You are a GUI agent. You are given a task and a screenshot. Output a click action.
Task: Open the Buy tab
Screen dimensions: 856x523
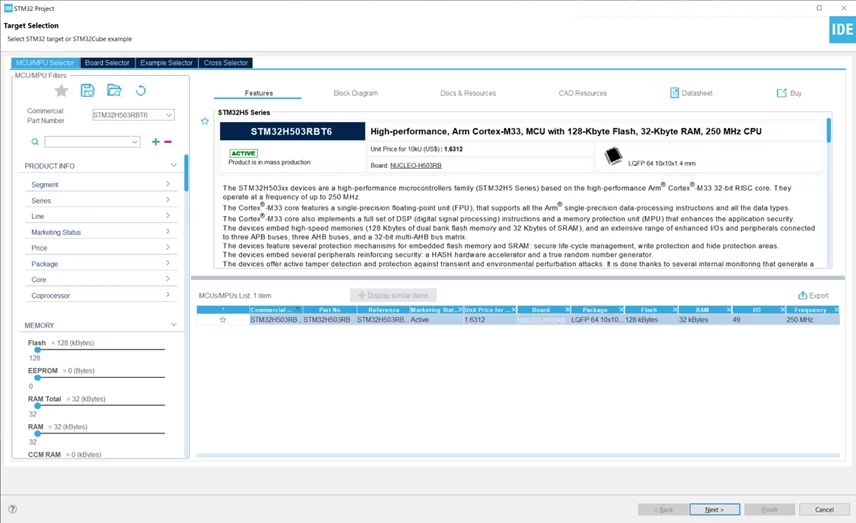point(789,93)
